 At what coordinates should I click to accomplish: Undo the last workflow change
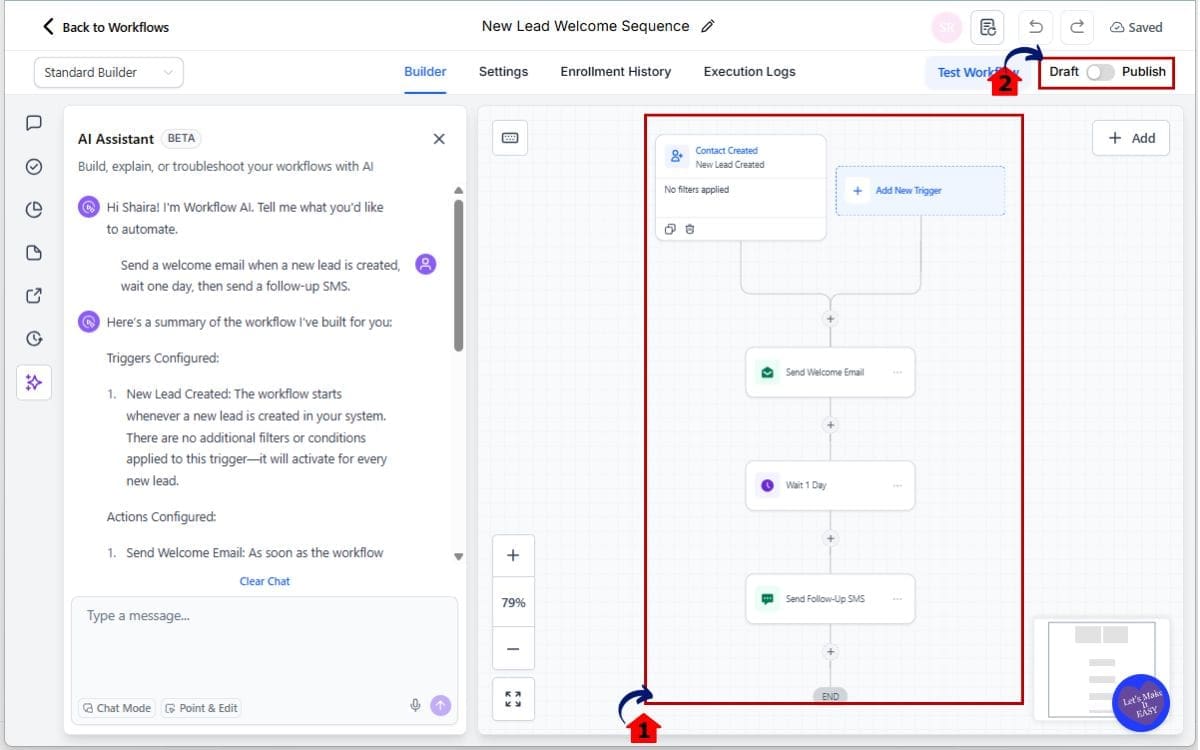(x=1036, y=27)
